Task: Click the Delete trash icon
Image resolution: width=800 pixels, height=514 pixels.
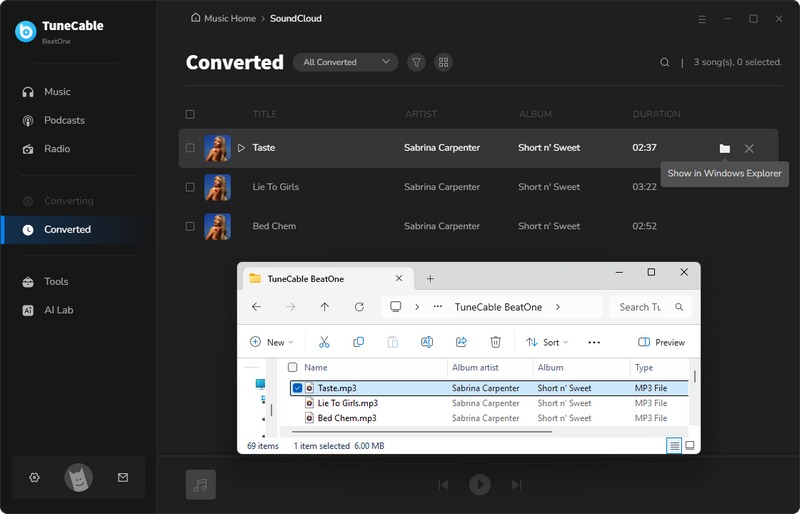Action: pos(495,342)
